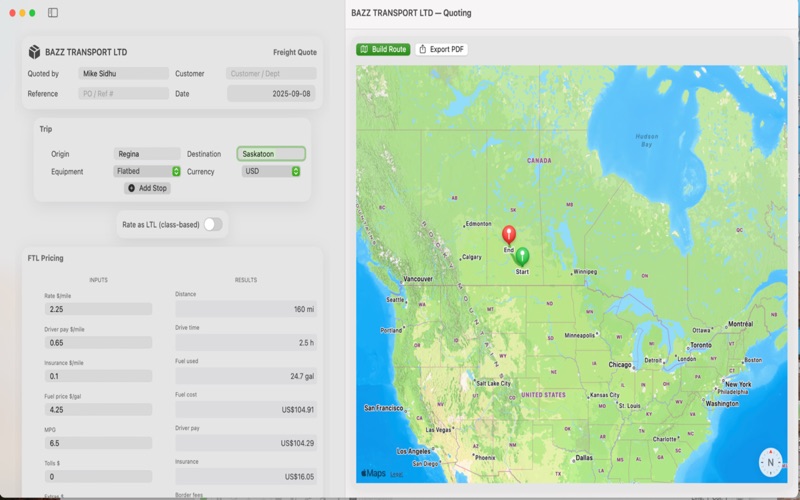This screenshot has width=800, height=500.
Task: Click the Calgary label on map
Action: (471, 257)
